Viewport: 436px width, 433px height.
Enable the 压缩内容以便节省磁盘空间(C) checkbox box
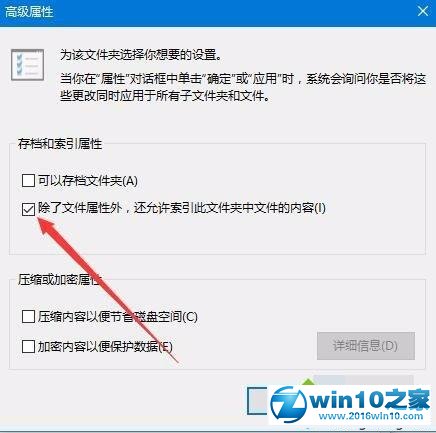tap(28, 316)
